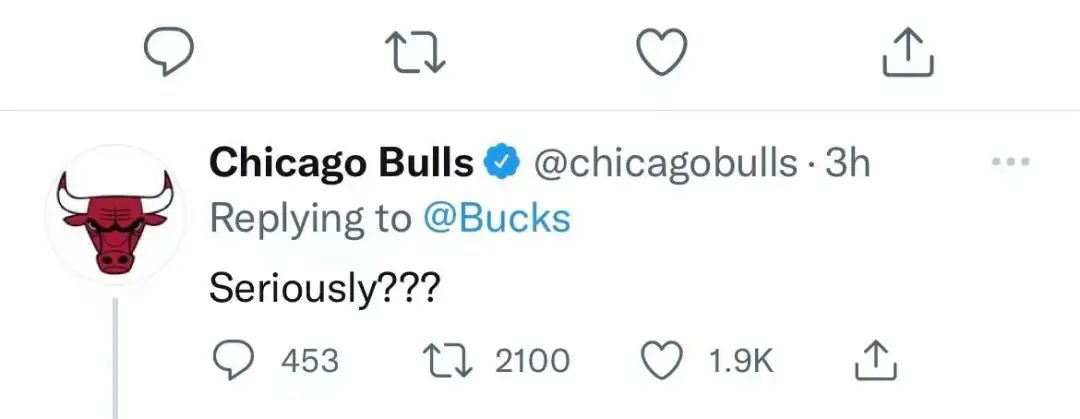The width and height of the screenshot is (1080, 419).
Task: Click the 2100 retweets count
Action: tap(532, 361)
